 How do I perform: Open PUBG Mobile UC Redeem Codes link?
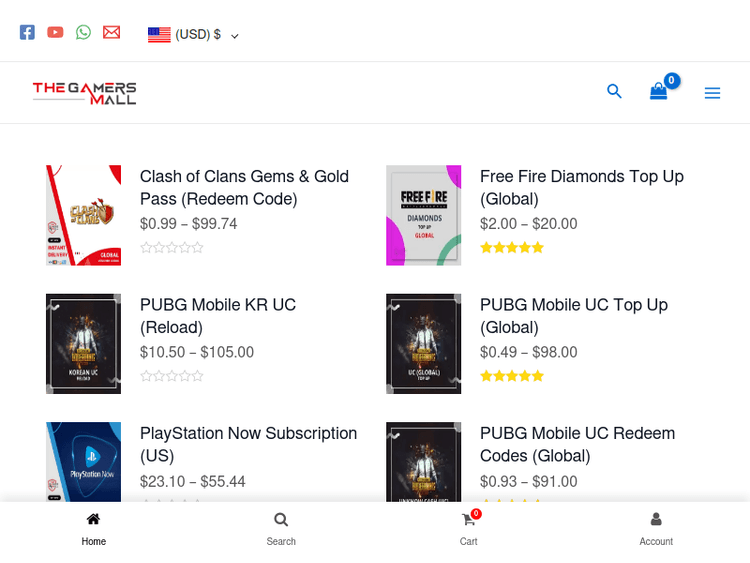(x=577, y=444)
